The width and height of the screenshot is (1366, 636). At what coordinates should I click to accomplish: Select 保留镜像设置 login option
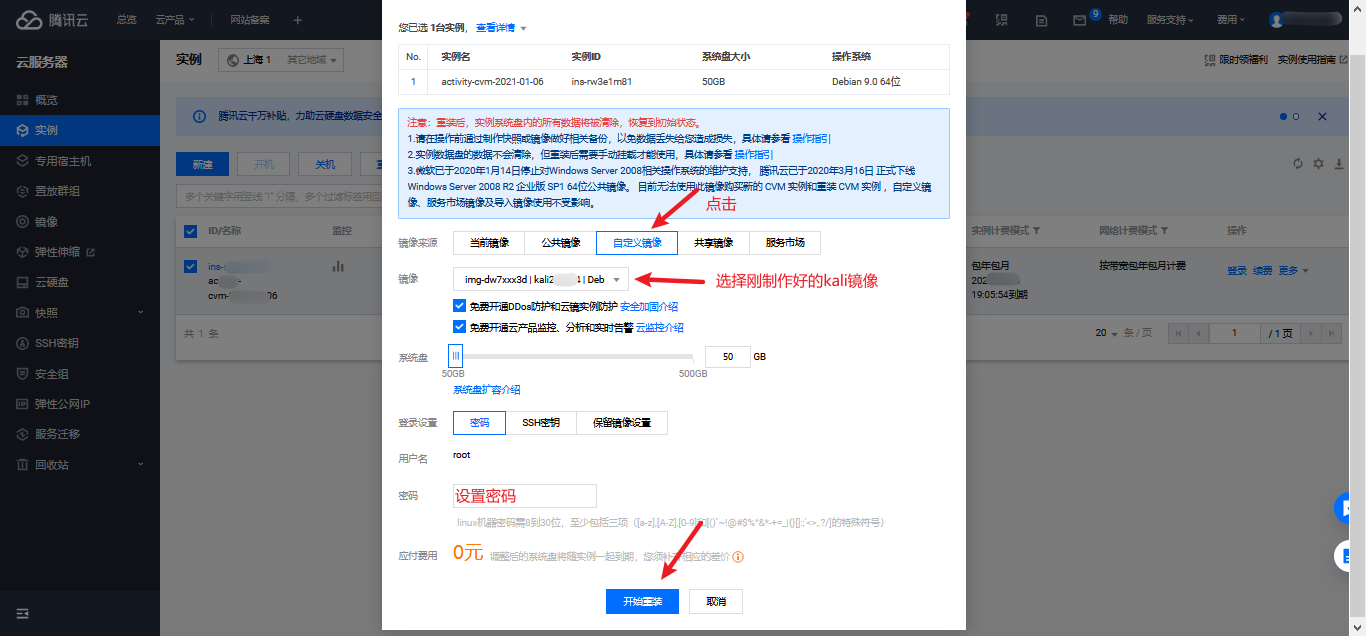[x=621, y=423]
